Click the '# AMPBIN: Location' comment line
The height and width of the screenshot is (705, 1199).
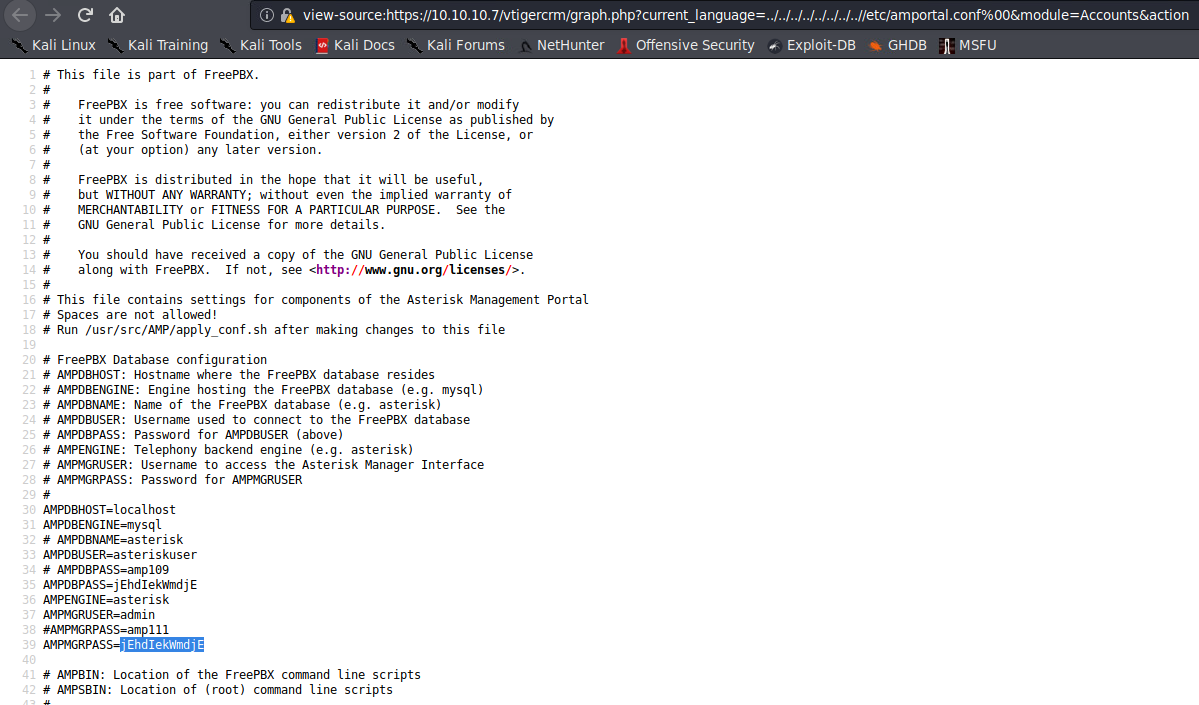coord(232,675)
